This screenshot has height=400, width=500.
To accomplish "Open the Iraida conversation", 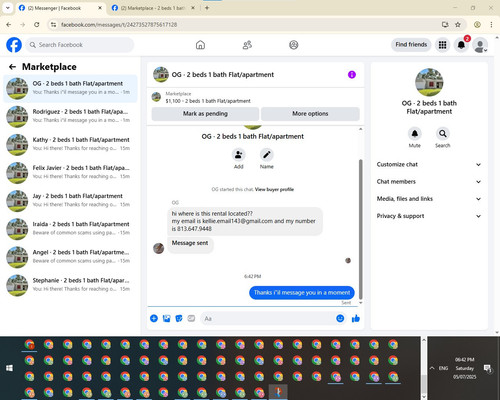I will pos(70,229).
